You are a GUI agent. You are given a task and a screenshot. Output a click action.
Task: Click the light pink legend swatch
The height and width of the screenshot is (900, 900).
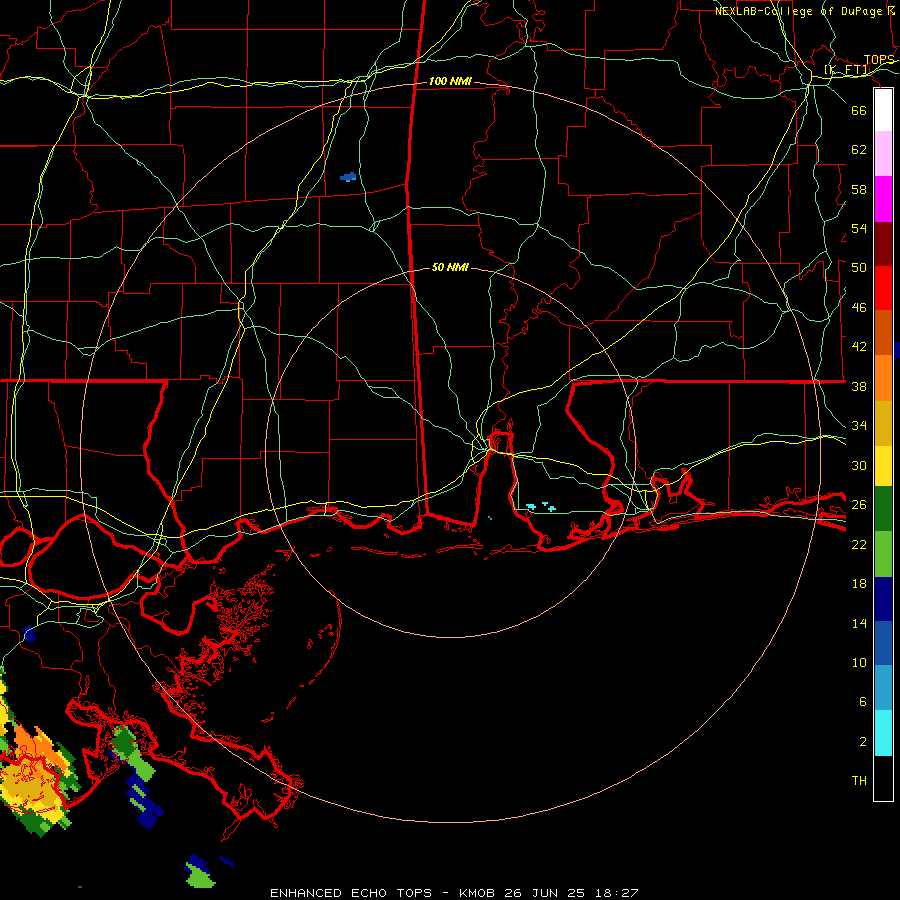click(883, 153)
